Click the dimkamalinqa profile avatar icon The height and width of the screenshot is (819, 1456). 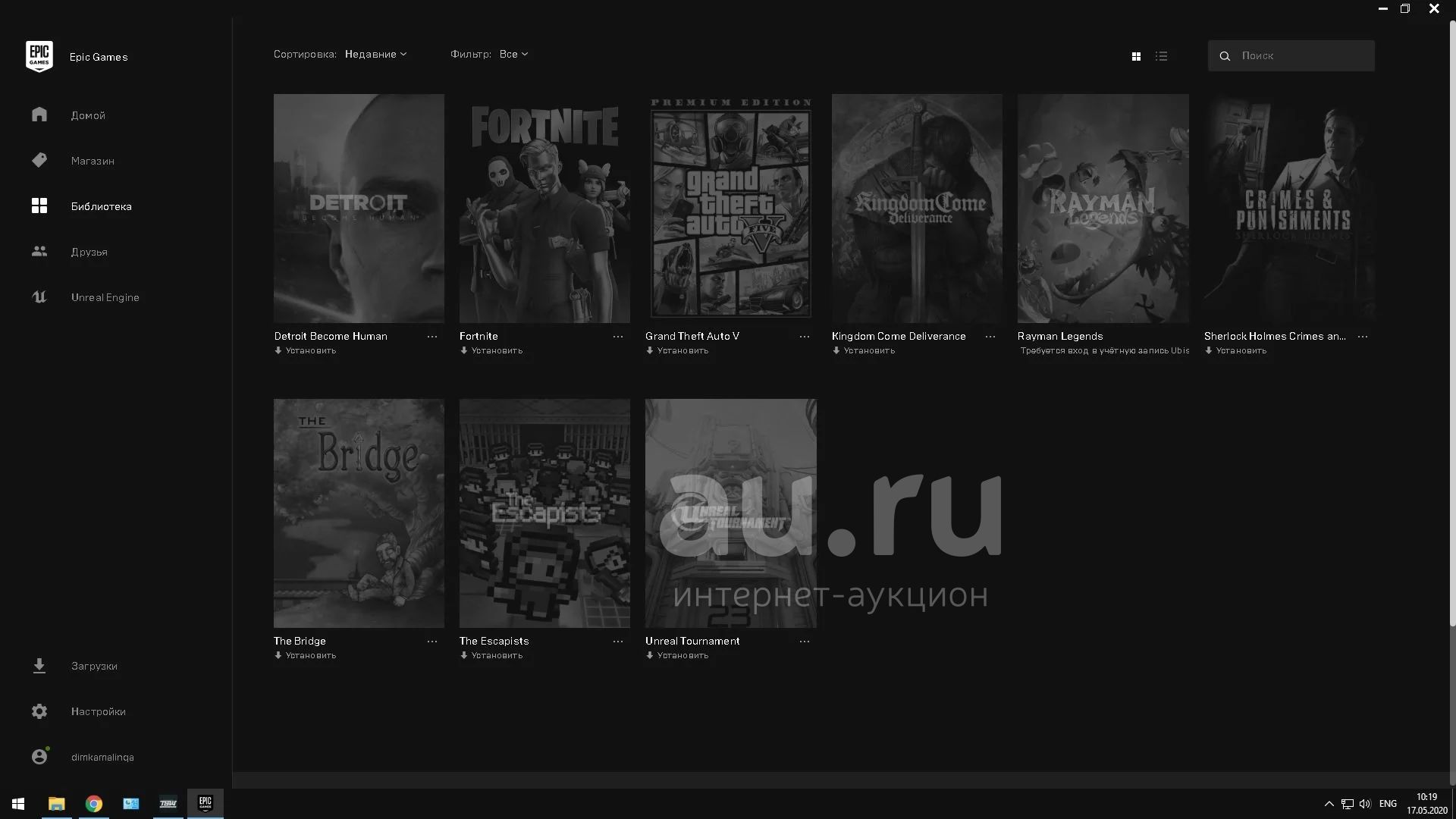click(39, 756)
